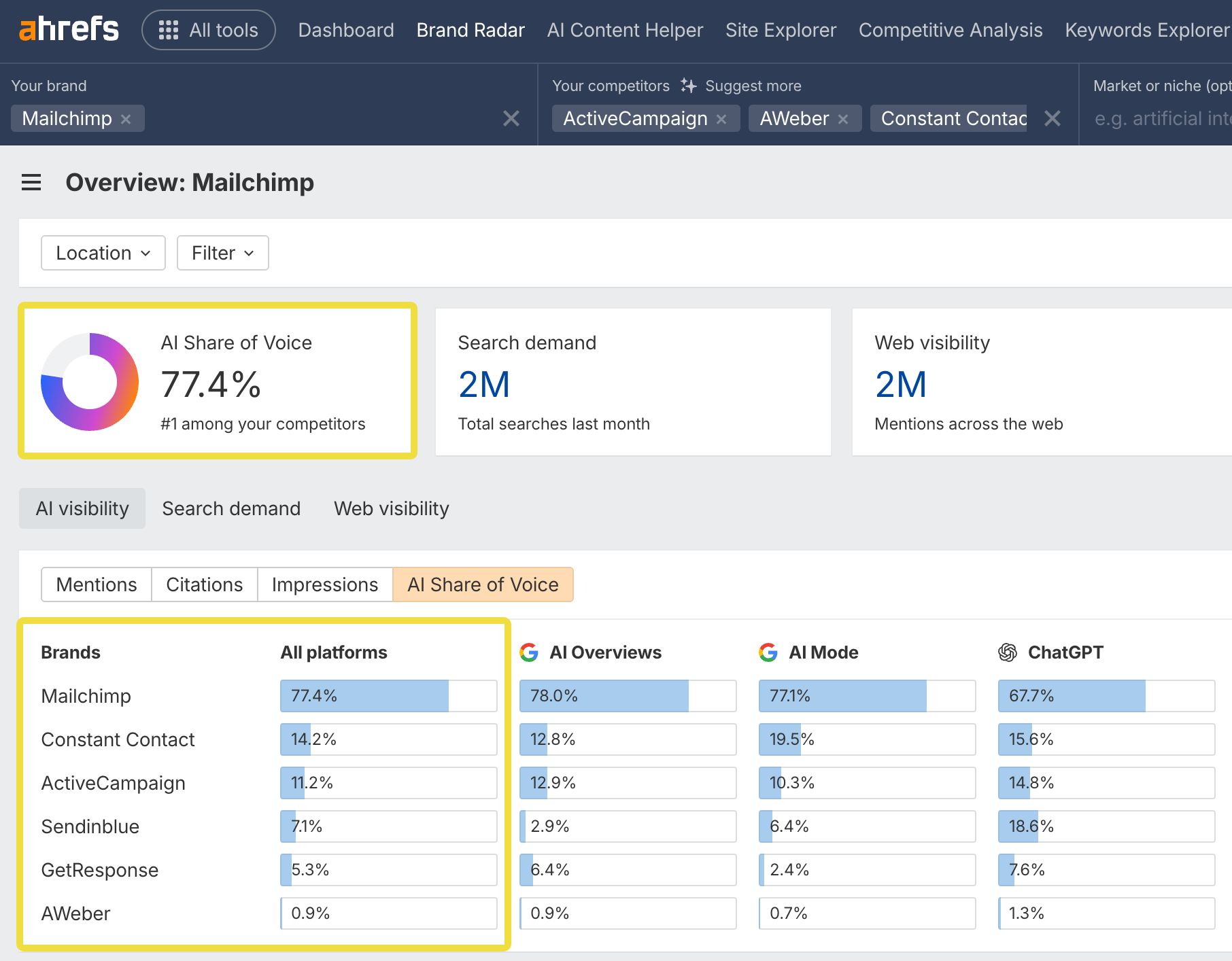Select the Citations metric toggle
This screenshot has height=961, width=1232.
[204, 584]
